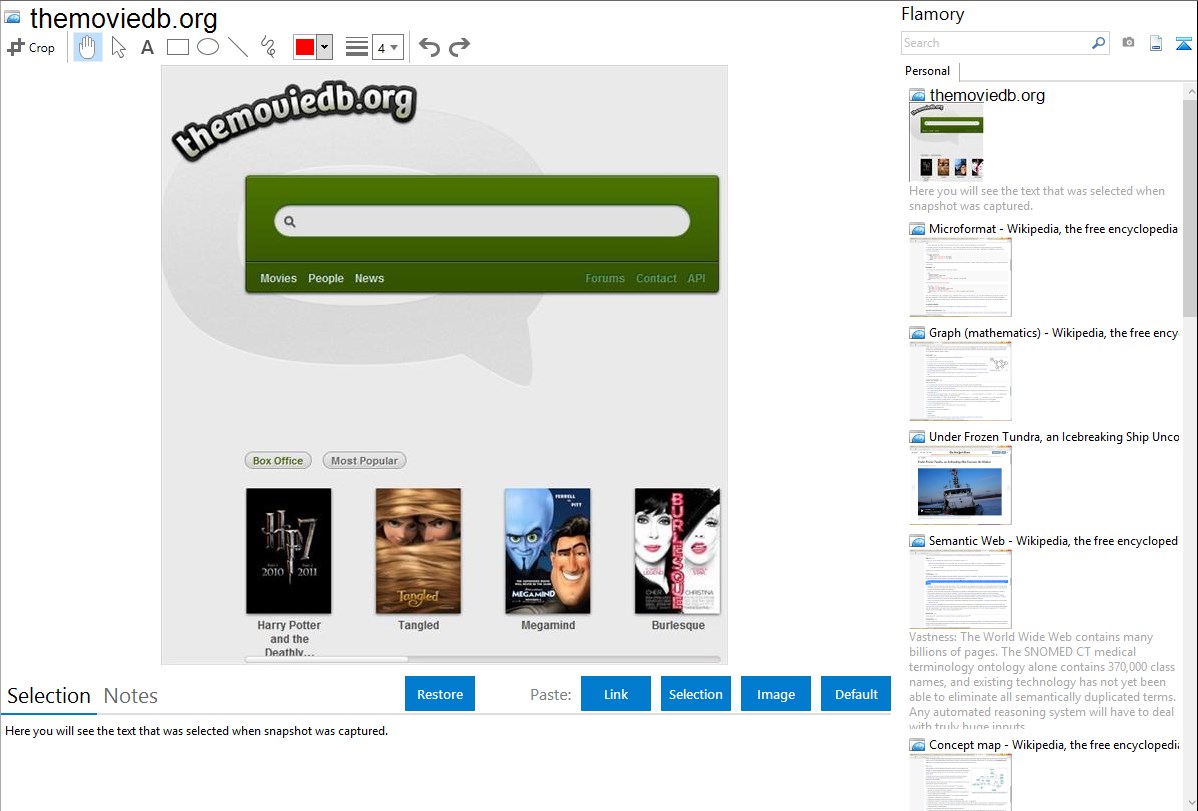Select the rectangle shape tool
Viewport: 1198px width, 811px height.
click(177, 47)
